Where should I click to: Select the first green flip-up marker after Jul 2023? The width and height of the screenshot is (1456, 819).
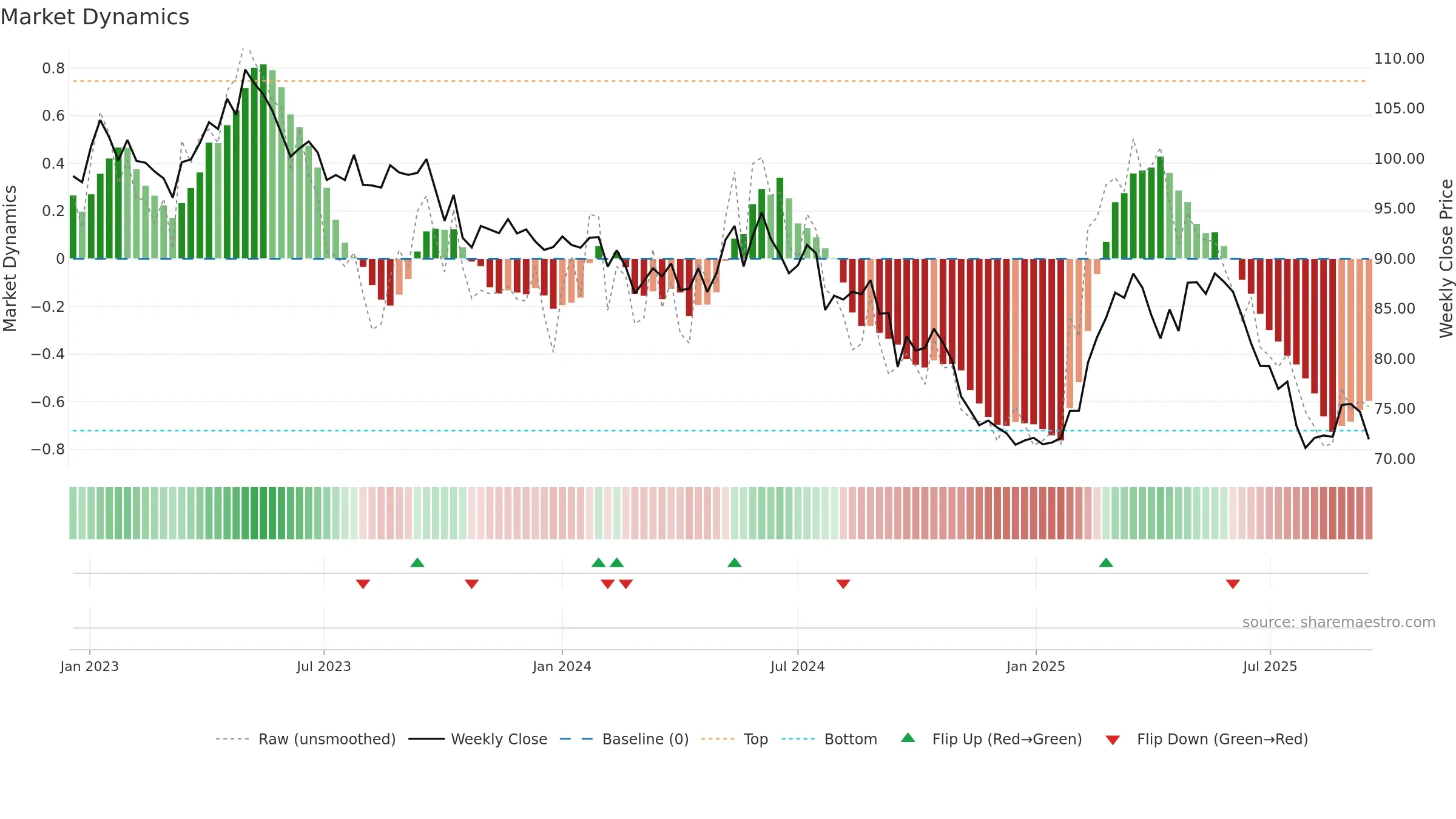coord(417,562)
